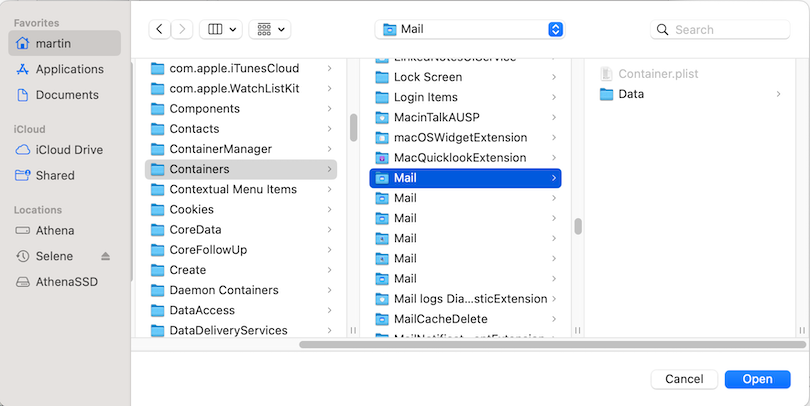Open the column view mode selector

(221, 29)
